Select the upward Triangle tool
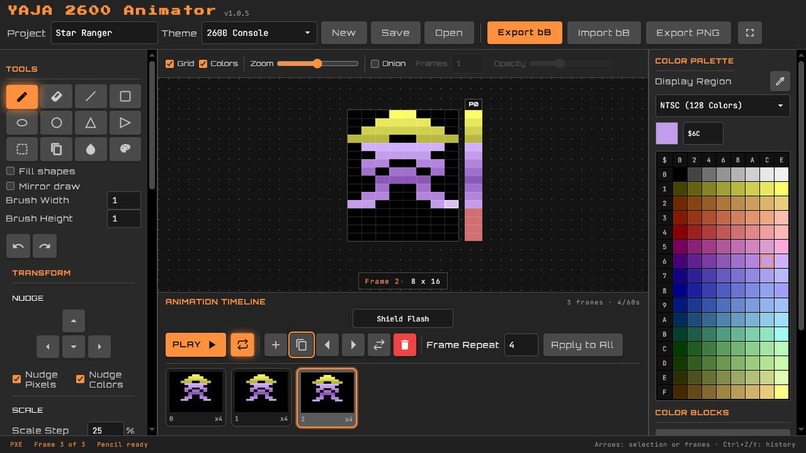The width and height of the screenshot is (806, 453). click(x=90, y=123)
